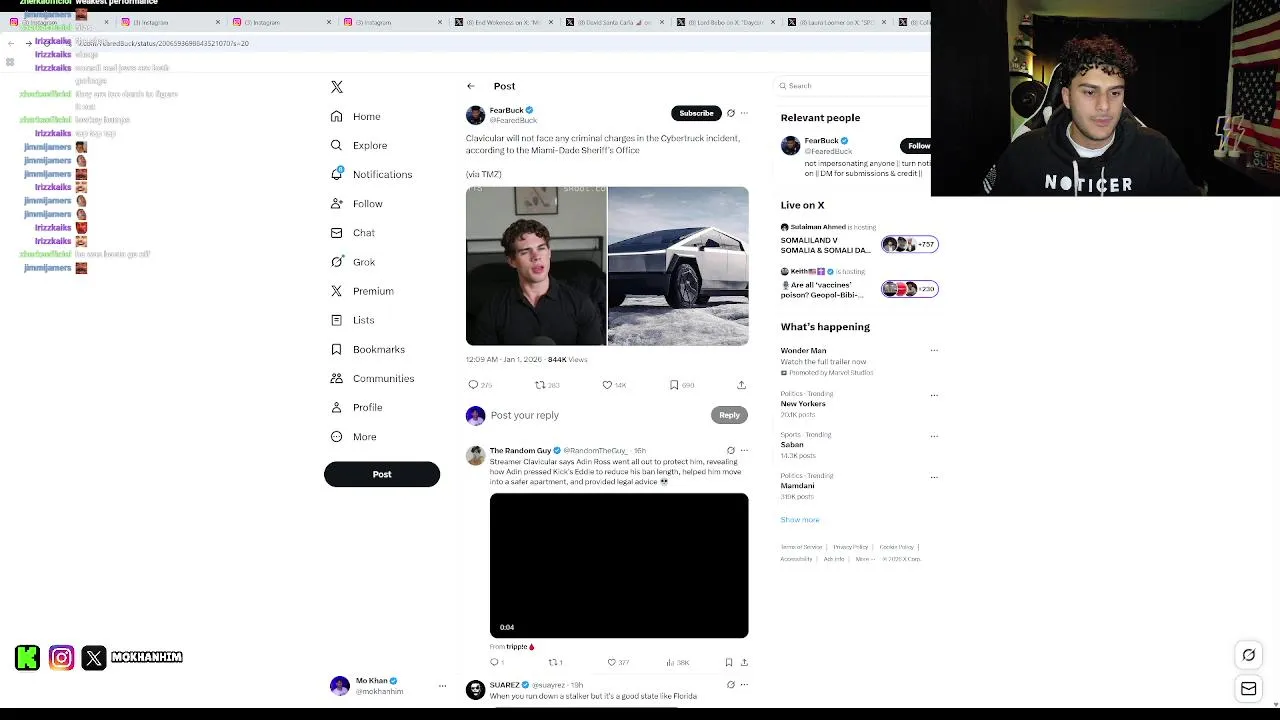
Task: Reply to The Random Guy's post
Action: click(x=496, y=662)
